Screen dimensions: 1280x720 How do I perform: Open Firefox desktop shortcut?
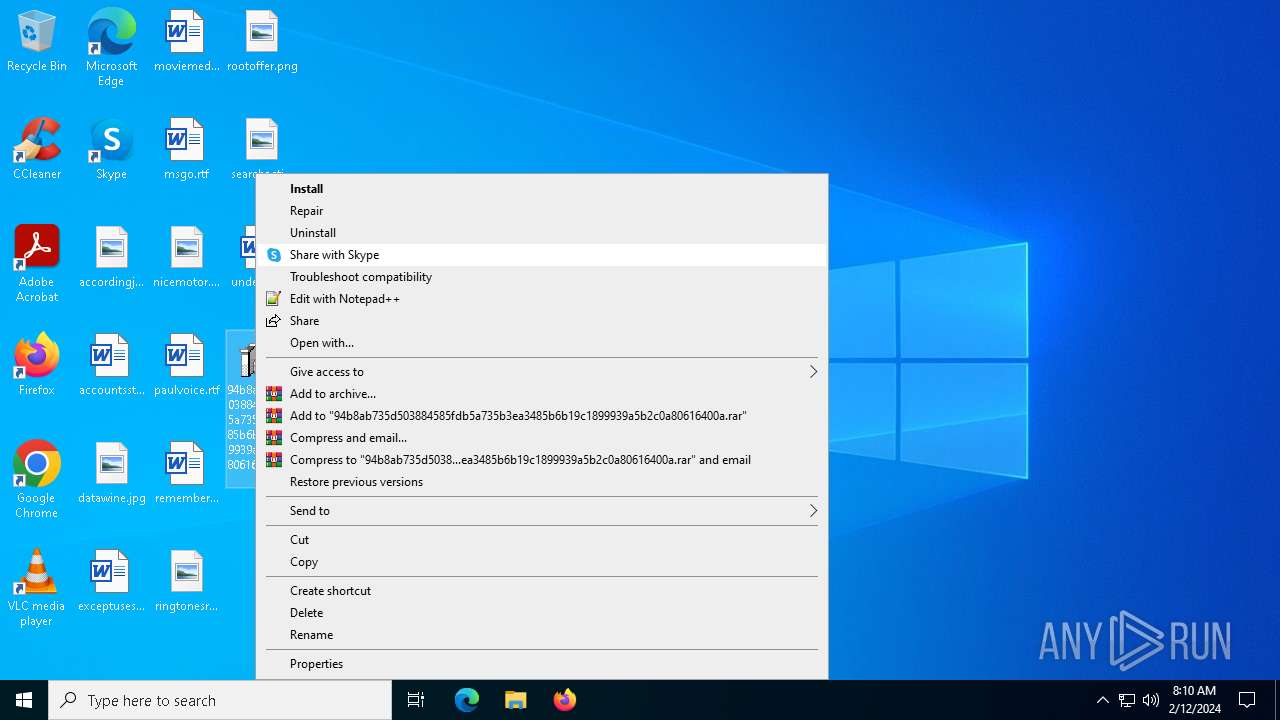click(37, 366)
